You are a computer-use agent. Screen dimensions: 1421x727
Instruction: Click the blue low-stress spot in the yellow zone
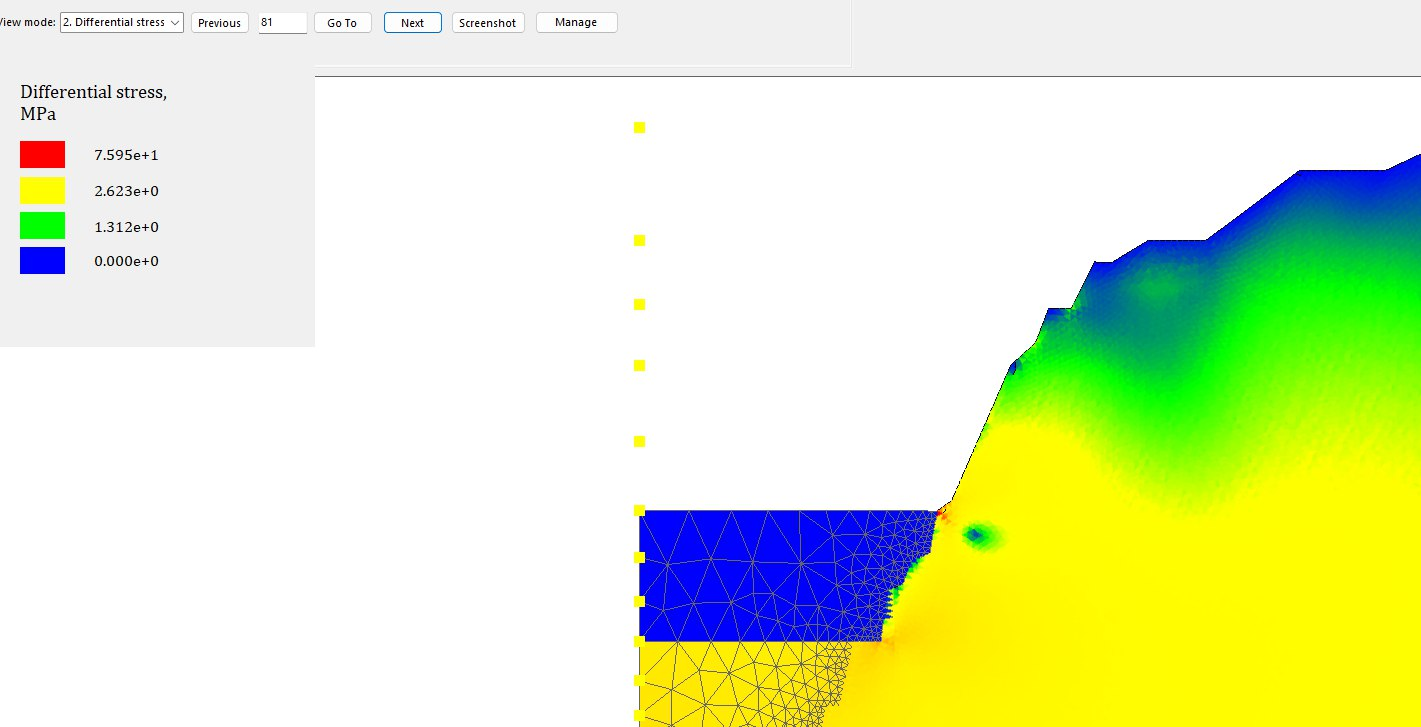977,536
